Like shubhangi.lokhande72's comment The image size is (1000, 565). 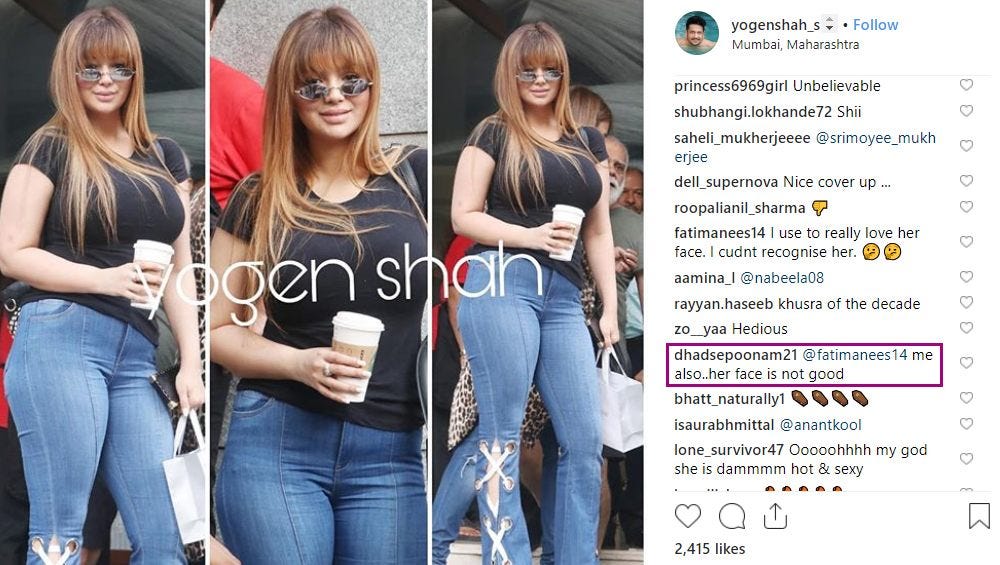[x=966, y=111]
